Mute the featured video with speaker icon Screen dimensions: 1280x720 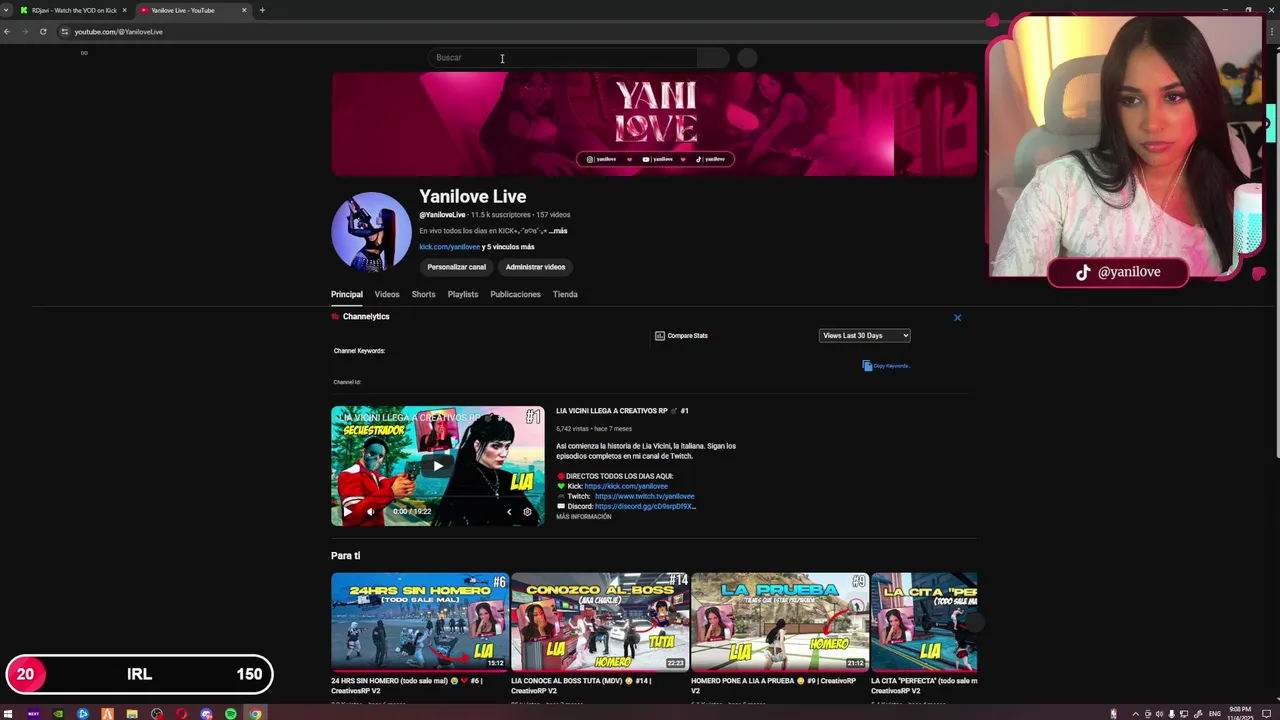[371, 511]
